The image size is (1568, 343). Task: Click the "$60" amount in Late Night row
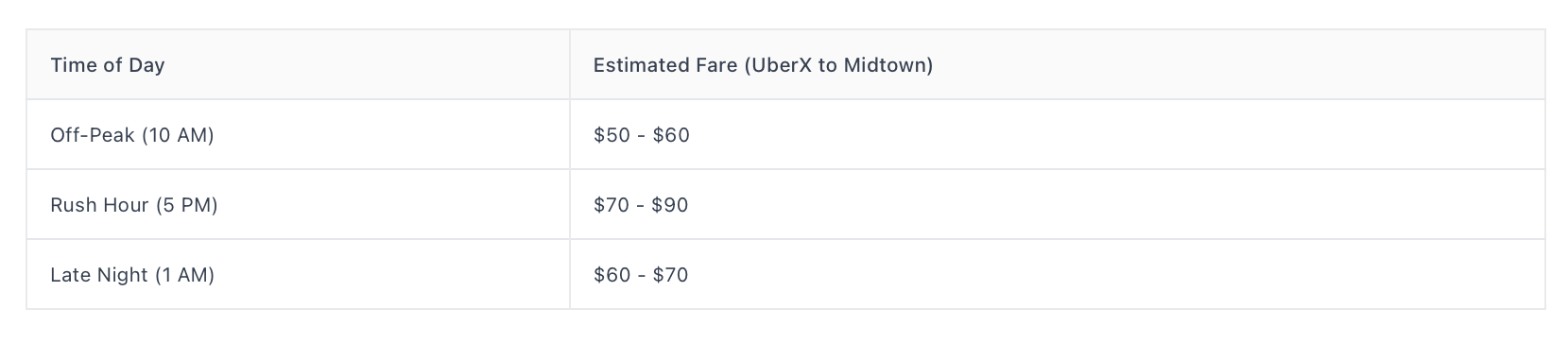[x=612, y=275]
